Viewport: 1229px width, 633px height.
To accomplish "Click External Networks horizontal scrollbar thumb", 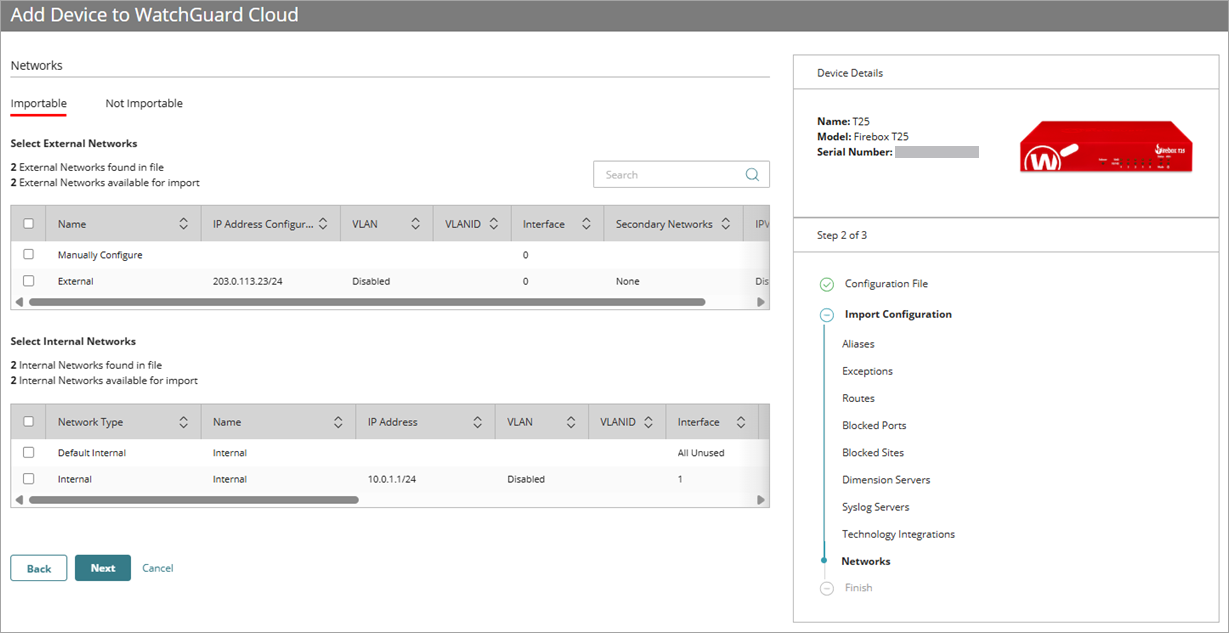I will 367,301.
